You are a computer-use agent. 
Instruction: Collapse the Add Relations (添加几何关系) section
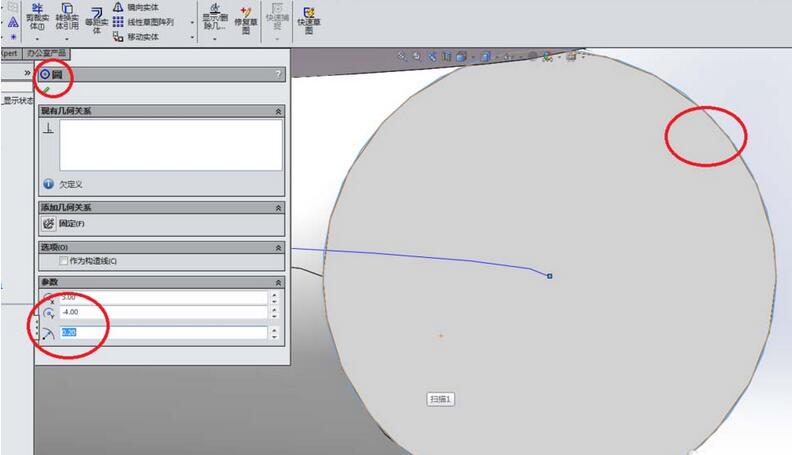point(278,208)
